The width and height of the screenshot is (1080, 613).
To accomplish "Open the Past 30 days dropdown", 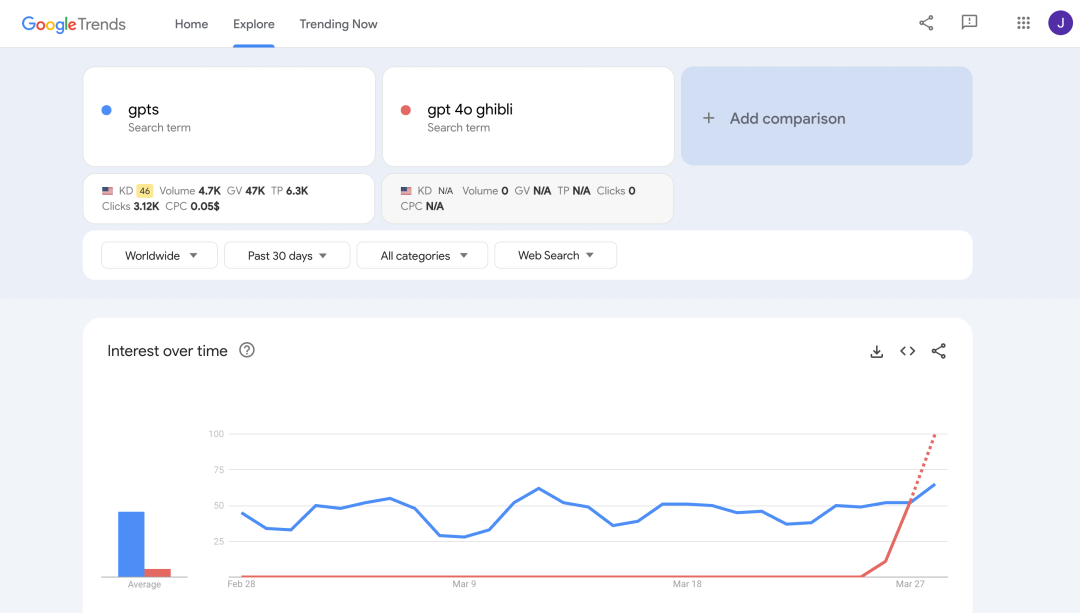I will [x=287, y=256].
